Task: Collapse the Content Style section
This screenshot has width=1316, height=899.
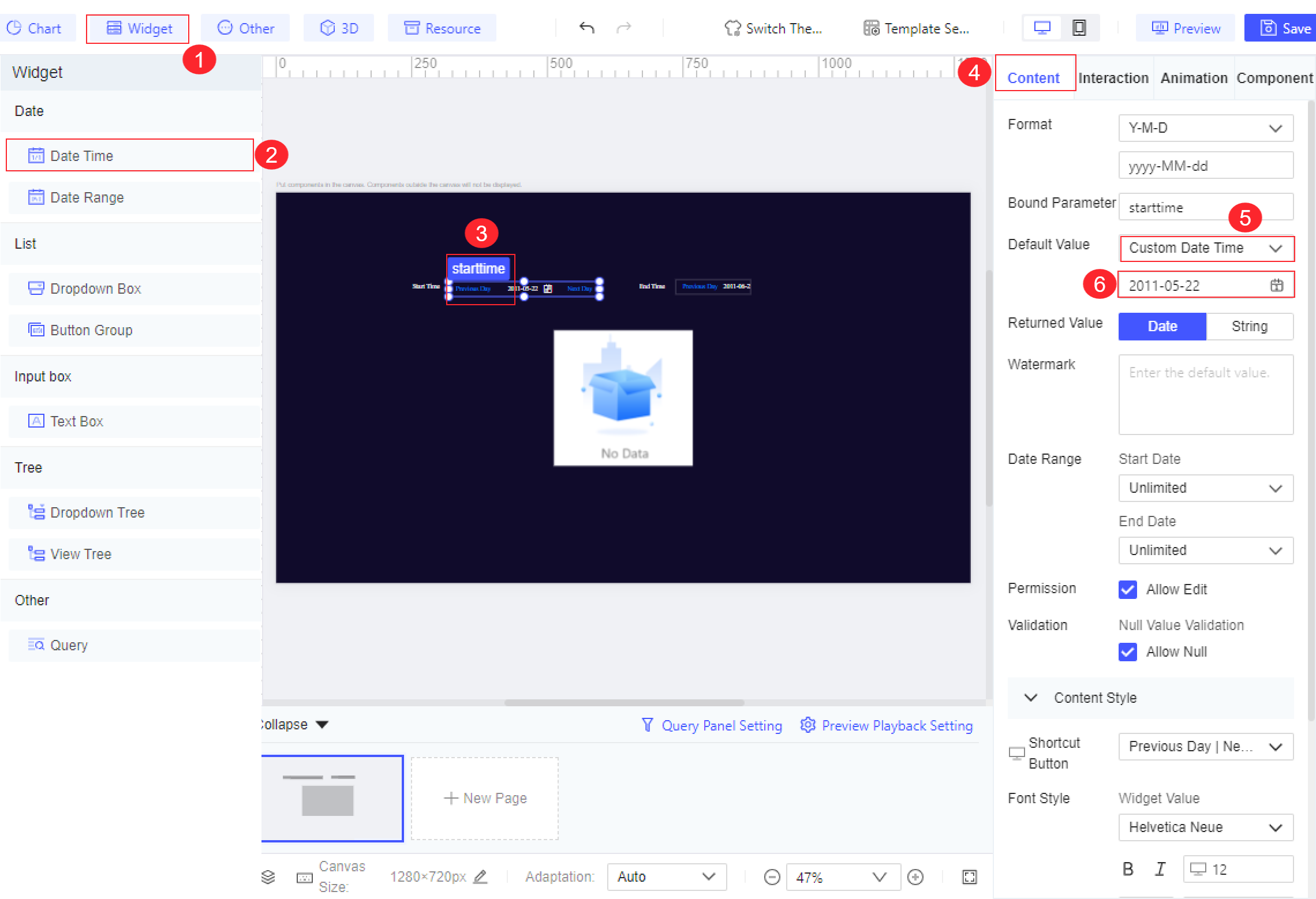Action: tap(1030, 698)
